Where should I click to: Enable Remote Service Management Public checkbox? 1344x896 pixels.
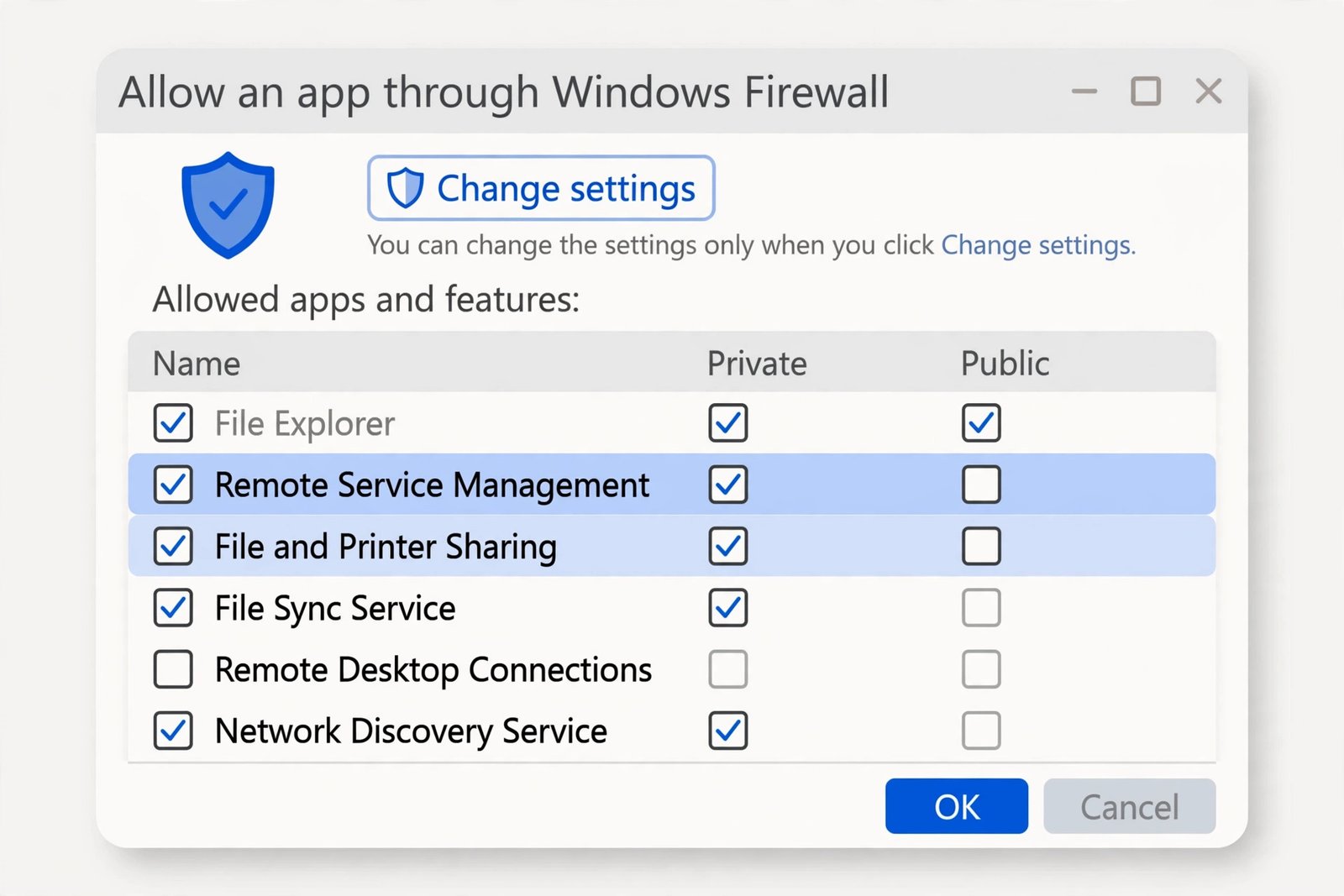click(981, 485)
